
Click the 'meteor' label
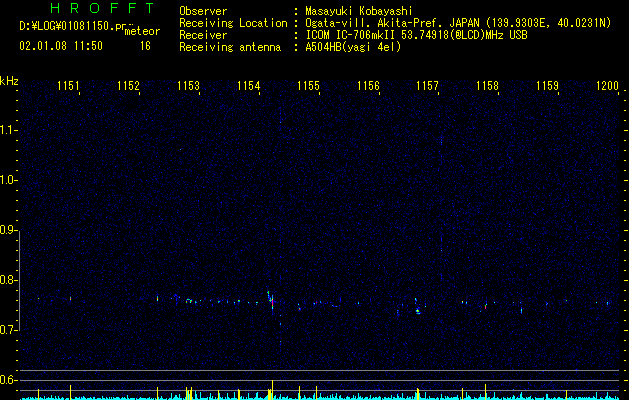coord(142,31)
